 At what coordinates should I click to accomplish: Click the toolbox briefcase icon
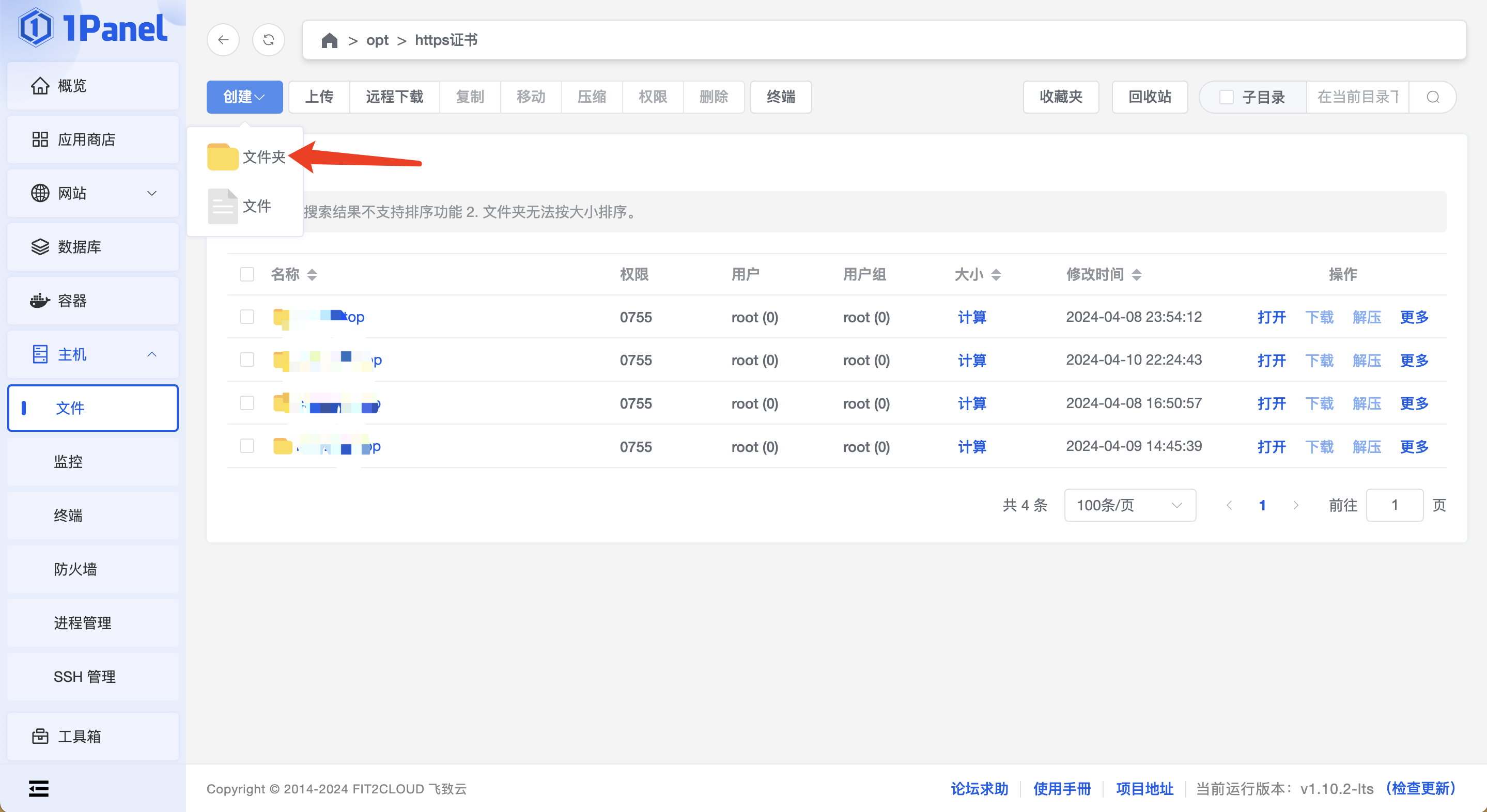[x=40, y=736]
